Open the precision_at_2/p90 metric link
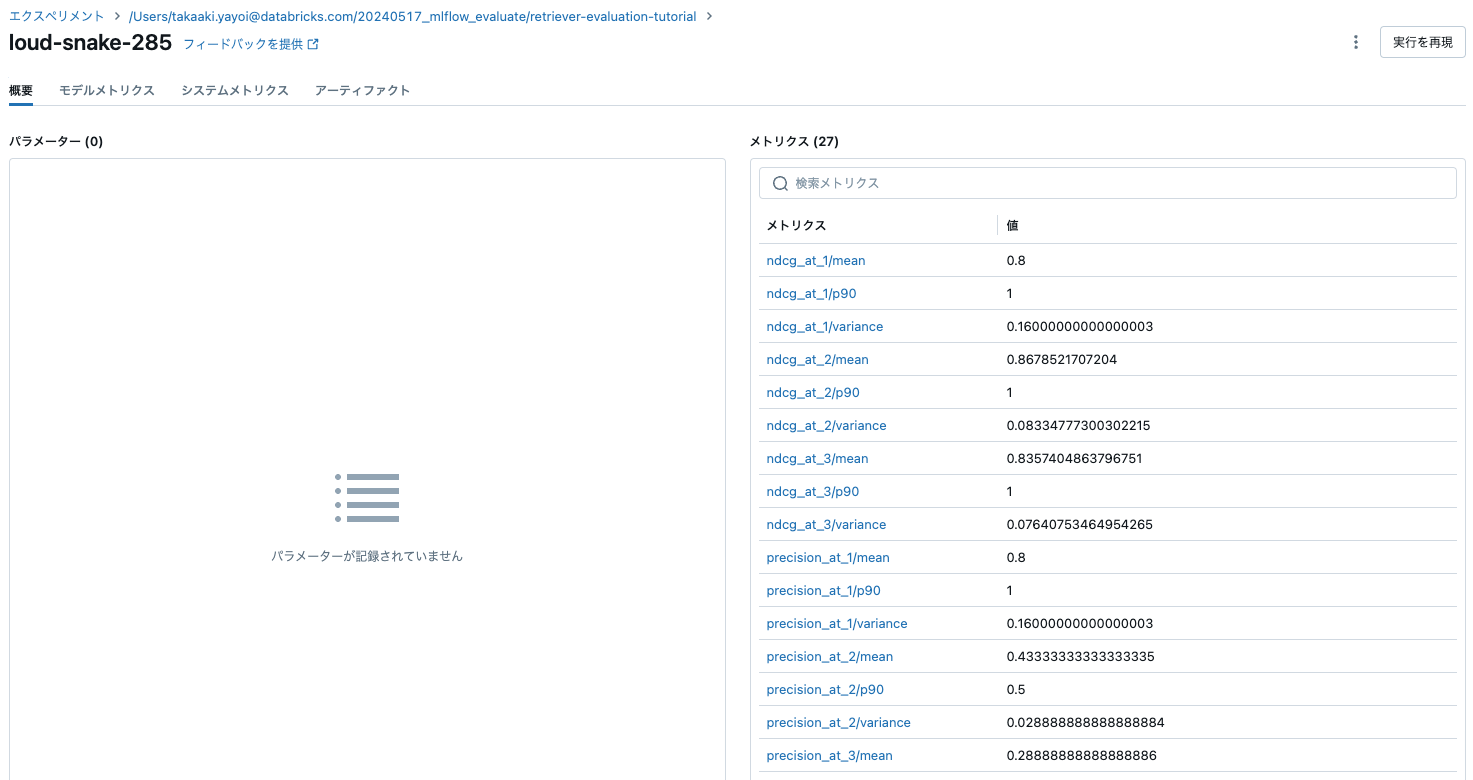The image size is (1473, 780). 822,689
